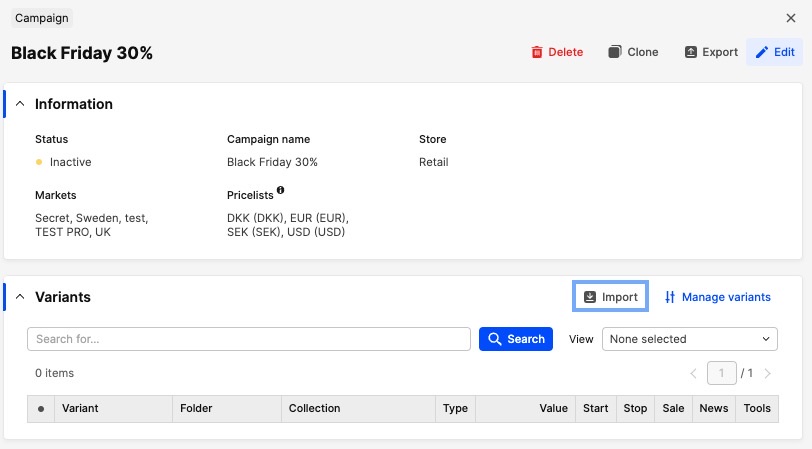Open Manage variants link

pyautogui.click(x=717, y=297)
